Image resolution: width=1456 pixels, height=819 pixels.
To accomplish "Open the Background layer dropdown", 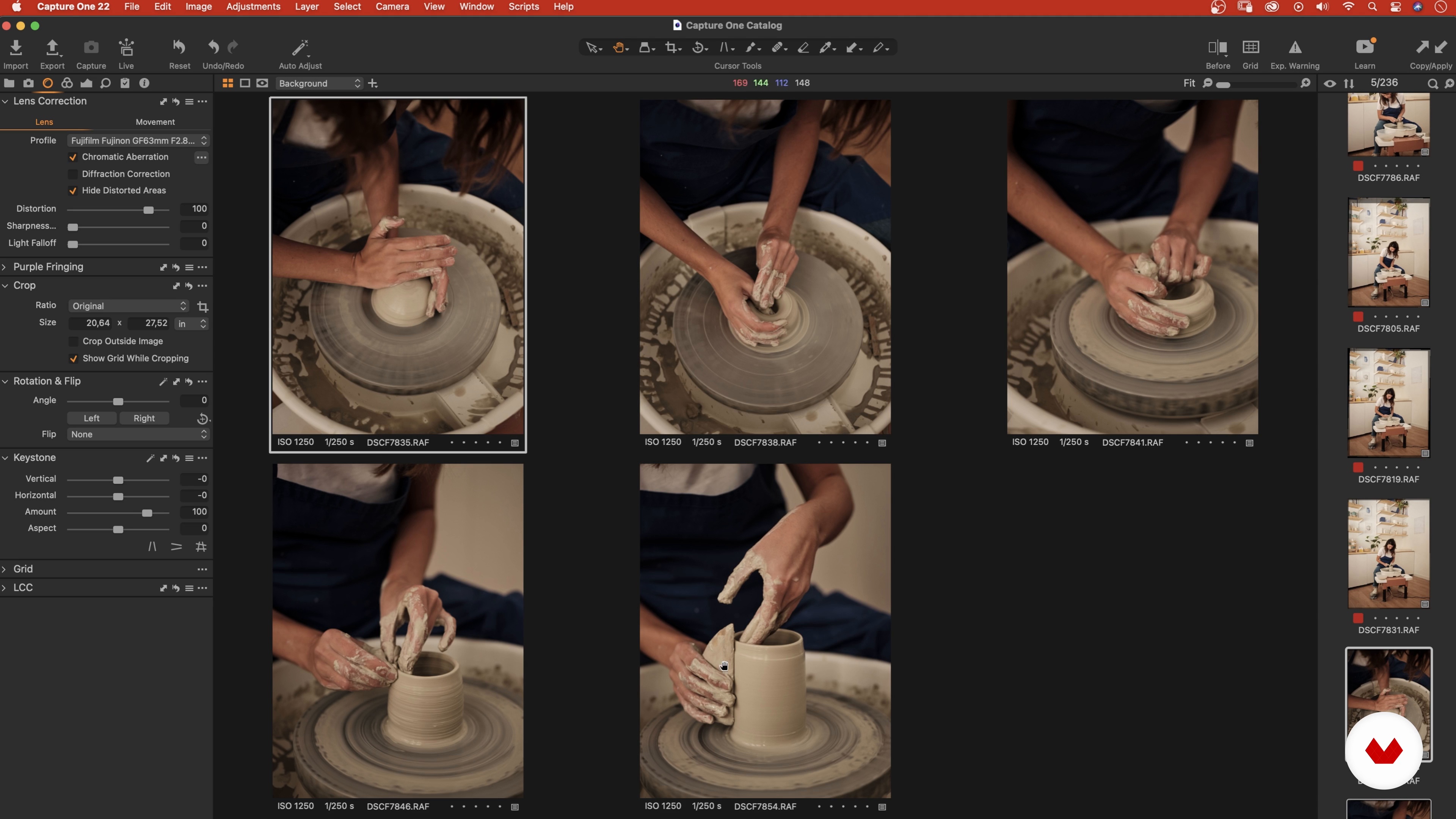I will click(319, 84).
